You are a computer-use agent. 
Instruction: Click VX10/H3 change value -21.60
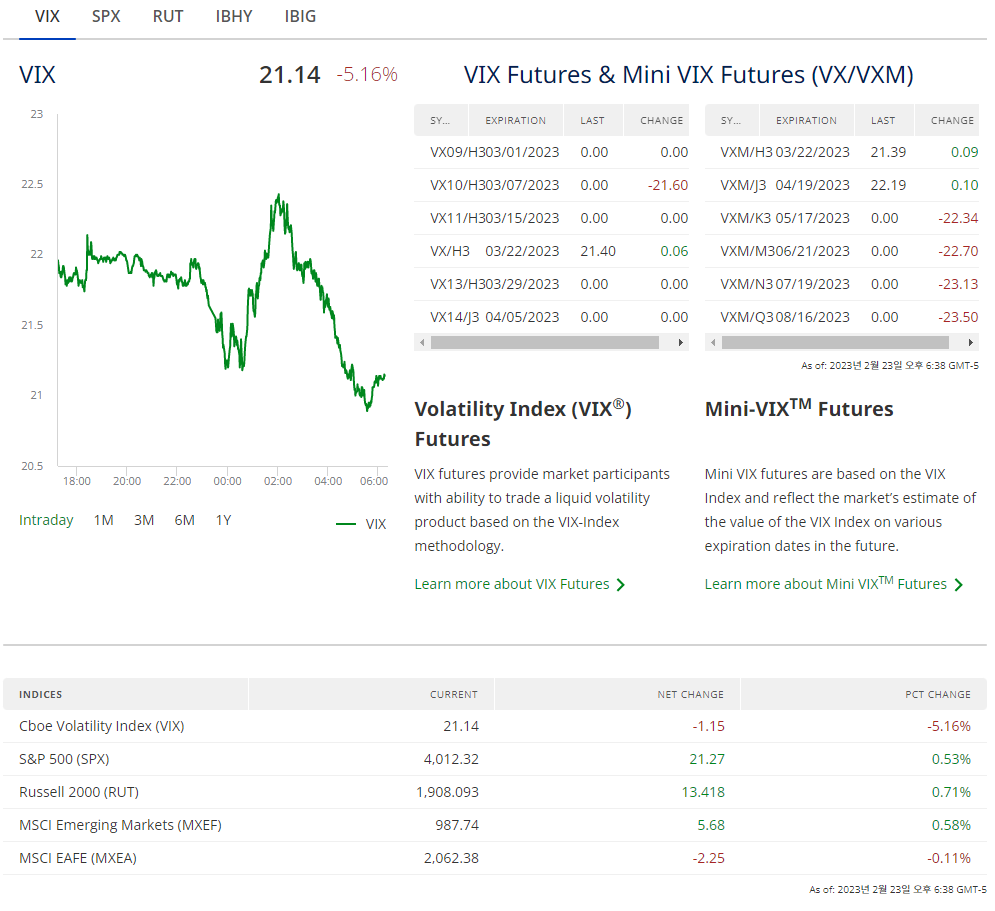(x=668, y=185)
